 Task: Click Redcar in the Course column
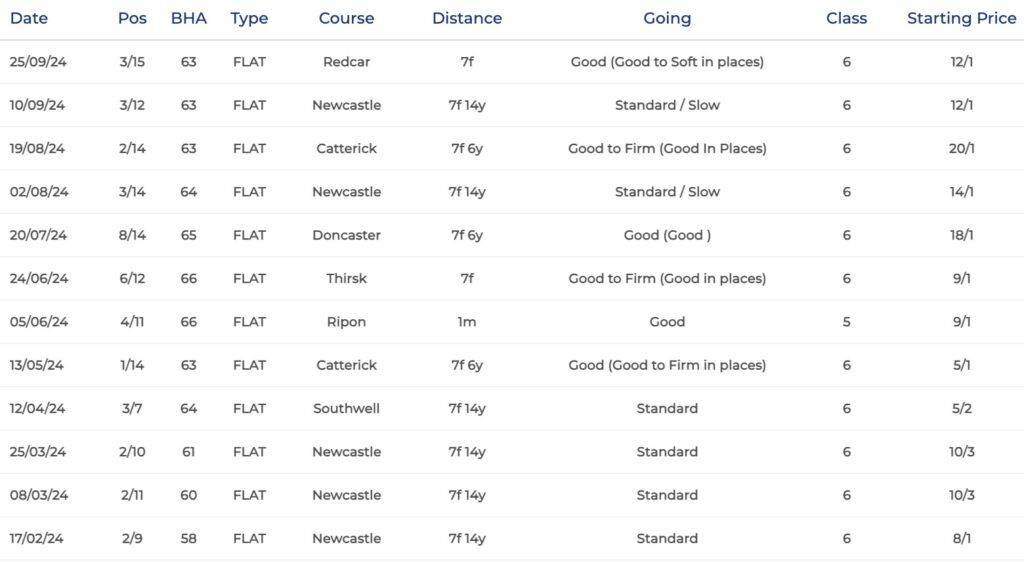tap(346, 62)
